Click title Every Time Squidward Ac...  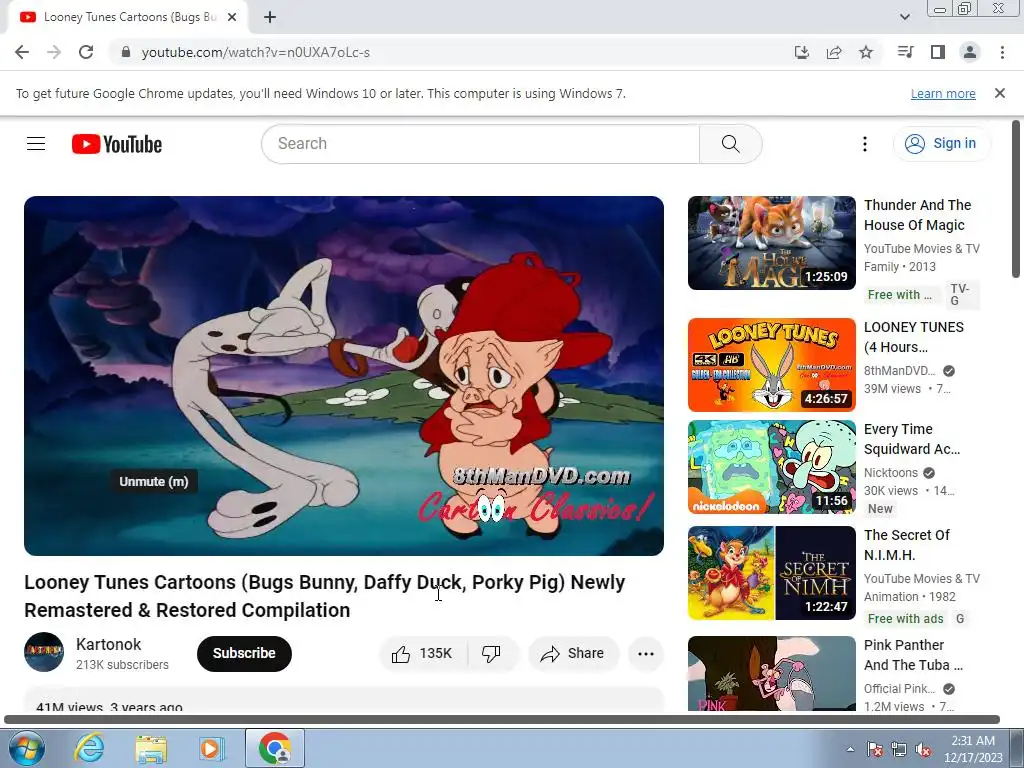click(x=912, y=439)
